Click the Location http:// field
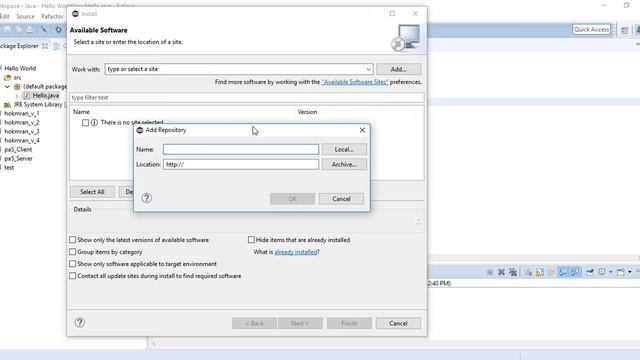The height and width of the screenshot is (360, 640). tap(241, 164)
